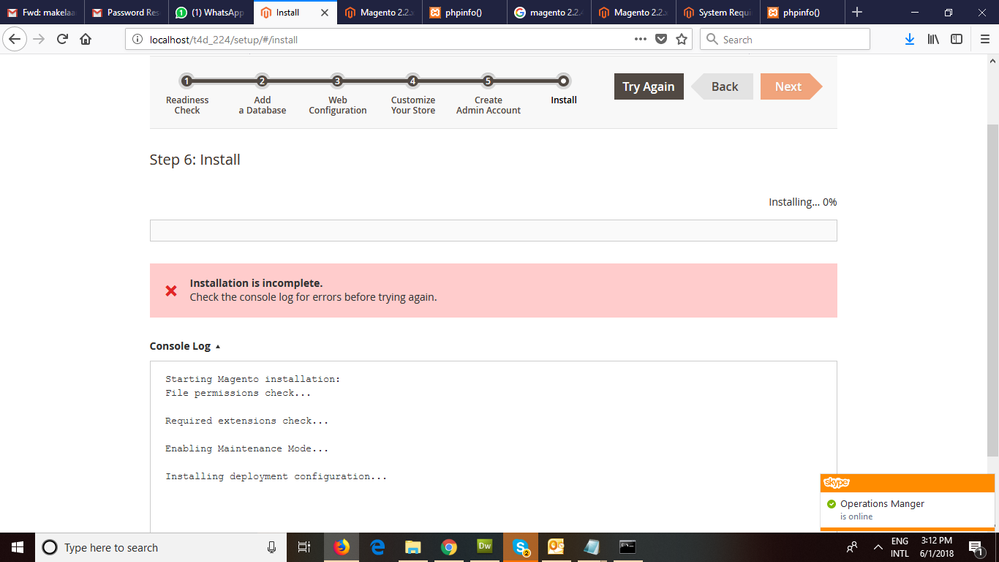This screenshot has height=562, width=999.
Task: Open Dreamweaver from the taskbar
Action: coord(485,547)
